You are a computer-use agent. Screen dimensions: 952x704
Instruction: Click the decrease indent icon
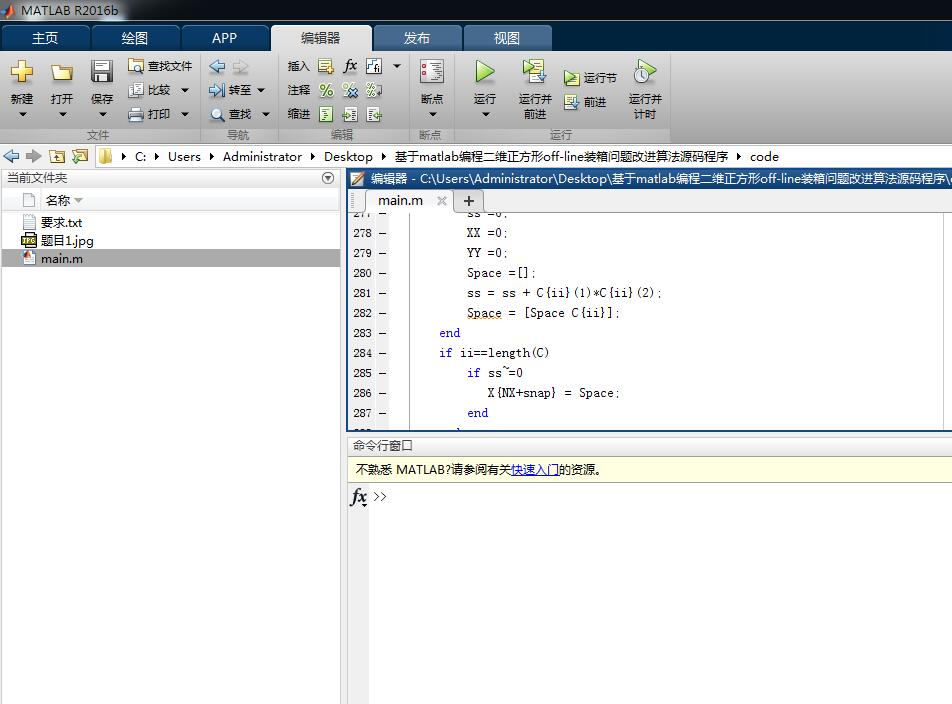click(x=374, y=114)
